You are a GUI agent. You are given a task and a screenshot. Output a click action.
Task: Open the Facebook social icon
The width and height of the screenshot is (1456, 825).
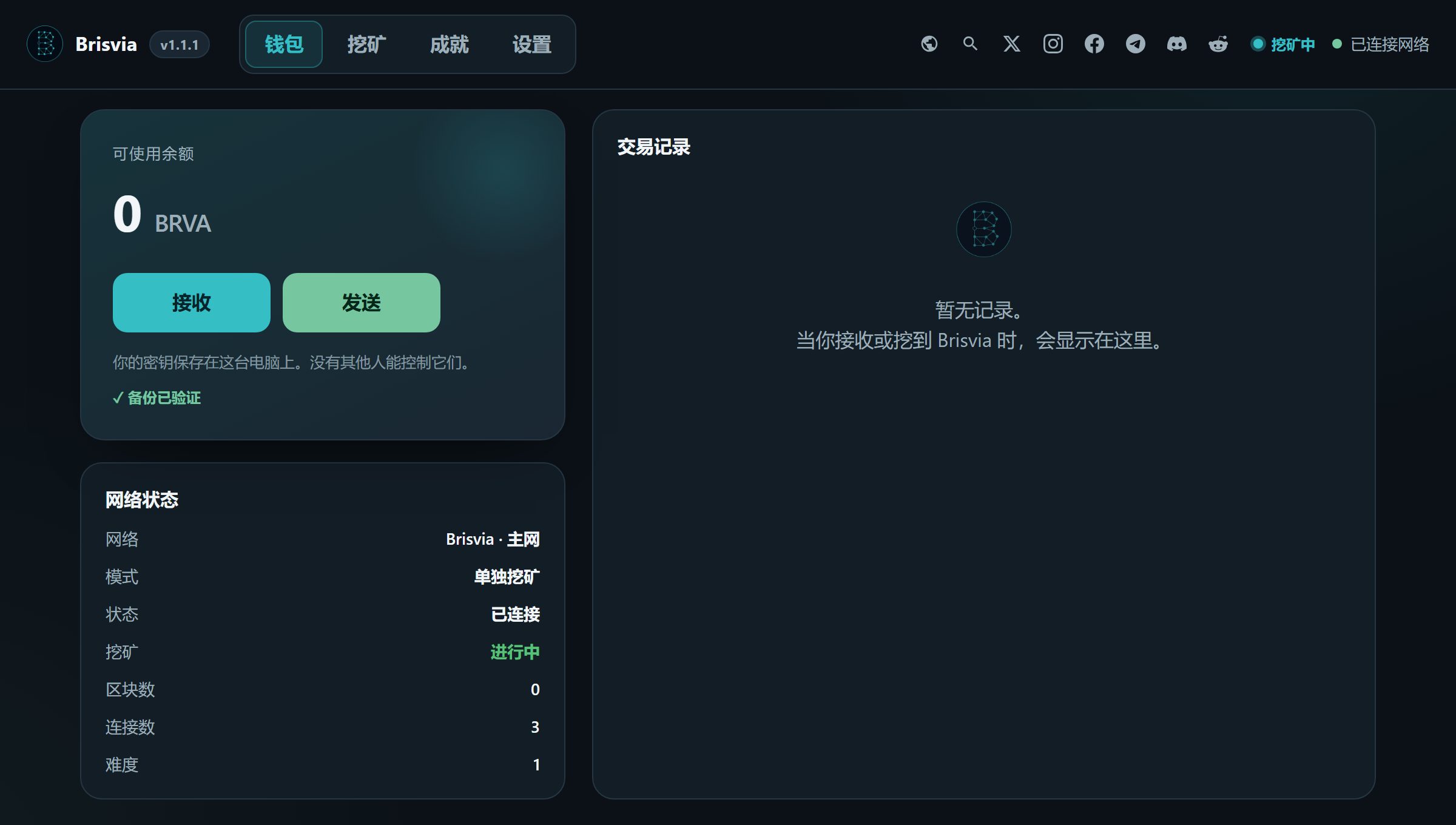click(1094, 44)
